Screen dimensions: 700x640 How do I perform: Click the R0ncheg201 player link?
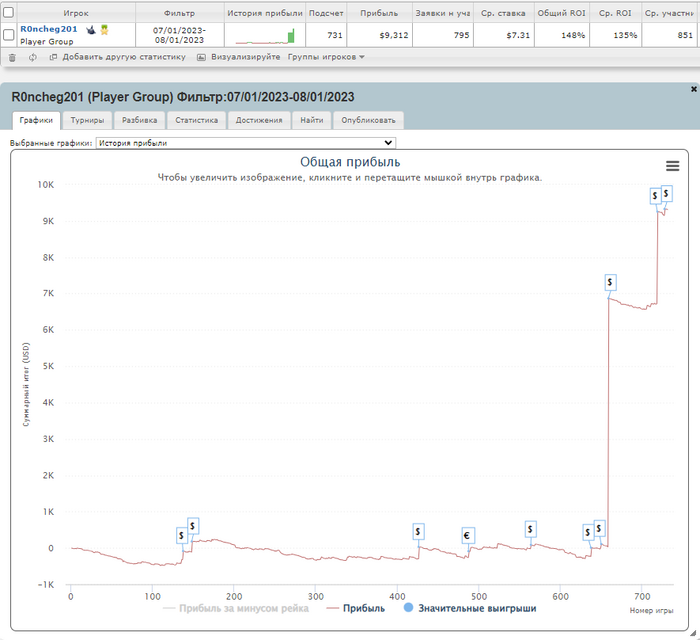click(x=49, y=29)
